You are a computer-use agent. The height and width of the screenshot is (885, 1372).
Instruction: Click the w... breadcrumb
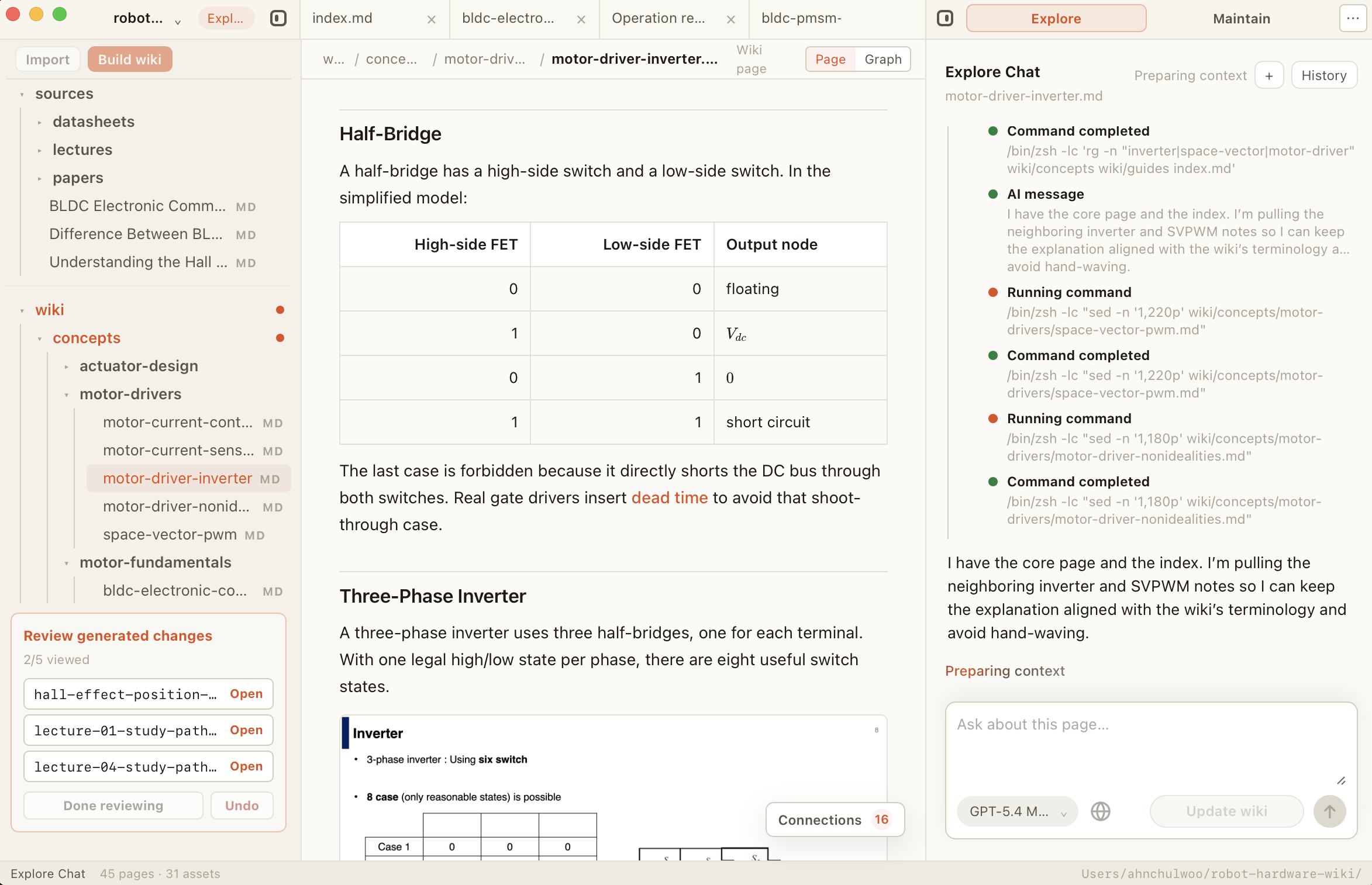(x=333, y=59)
